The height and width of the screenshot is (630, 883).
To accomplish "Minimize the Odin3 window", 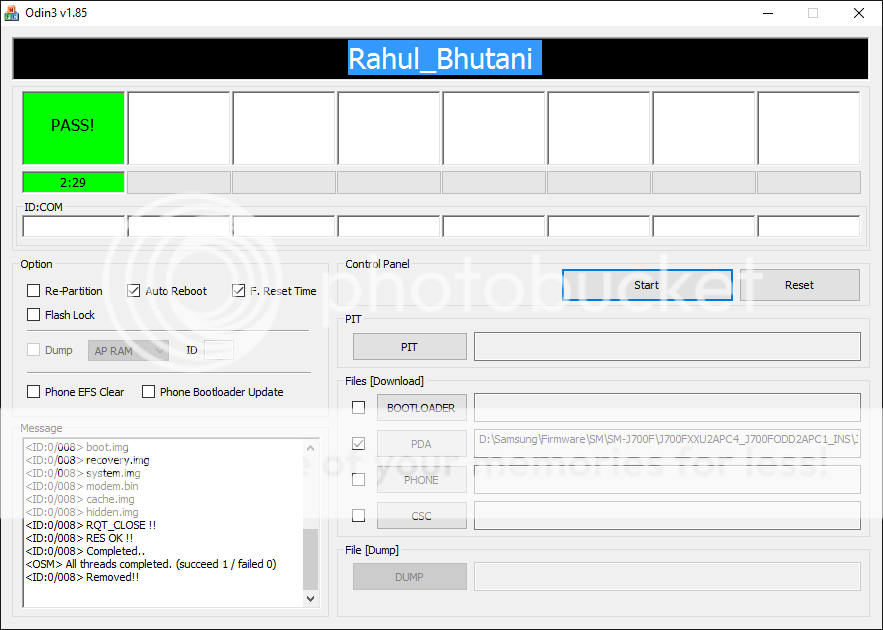I will pyautogui.click(x=768, y=13).
